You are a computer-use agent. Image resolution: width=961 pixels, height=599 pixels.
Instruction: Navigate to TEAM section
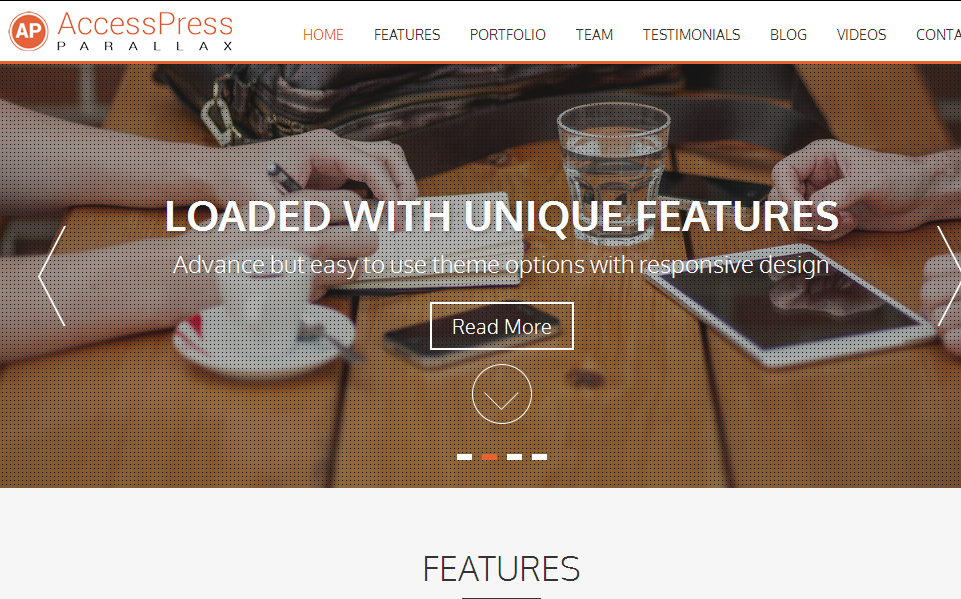point(594,35)
